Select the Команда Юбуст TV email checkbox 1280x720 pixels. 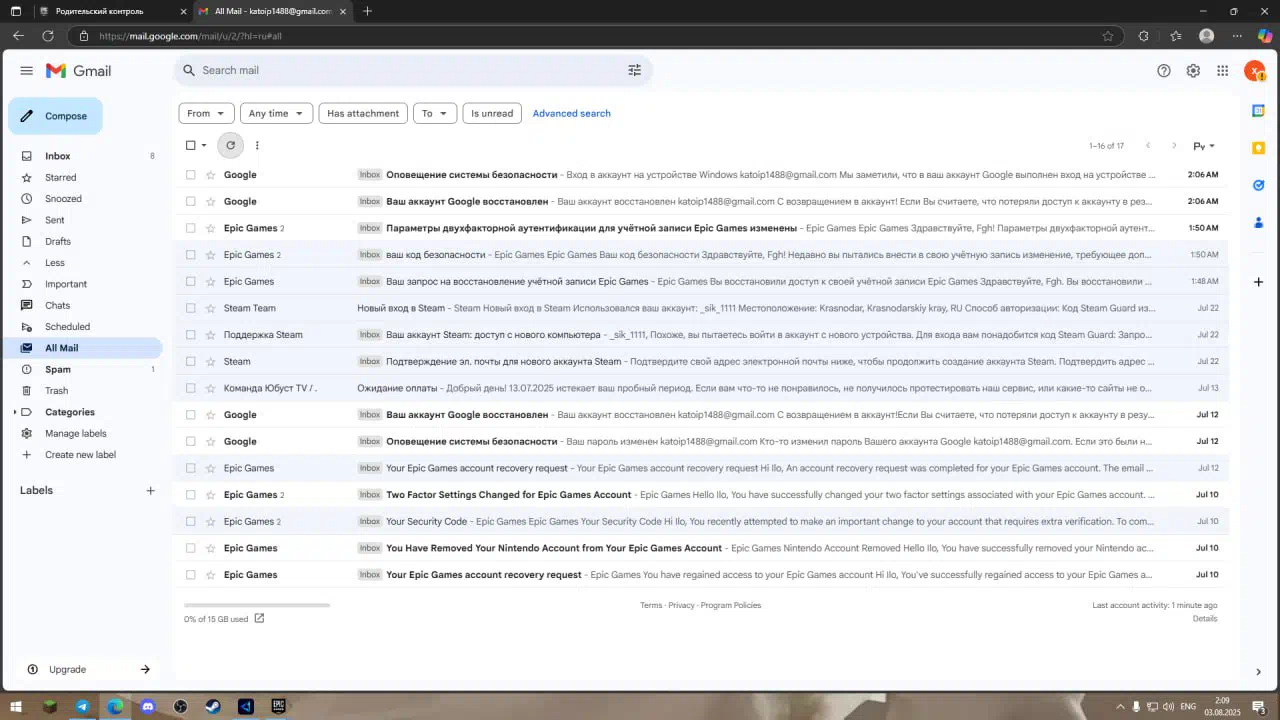pyautogui.click(x=191, y=388)
